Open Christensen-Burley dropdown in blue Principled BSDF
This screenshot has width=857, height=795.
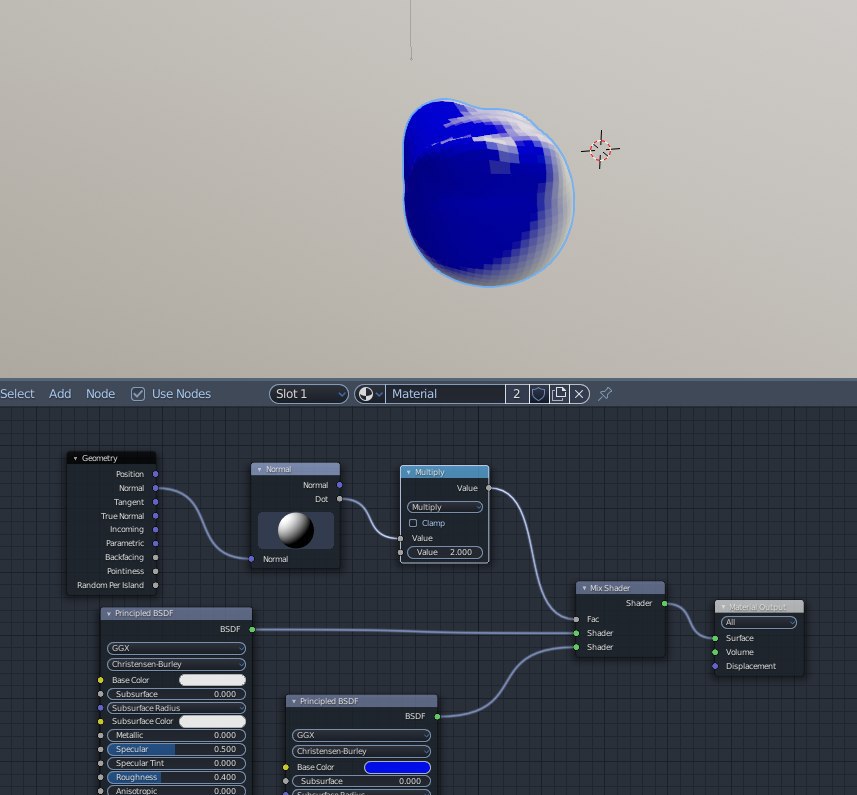click(x=361, y=751)
